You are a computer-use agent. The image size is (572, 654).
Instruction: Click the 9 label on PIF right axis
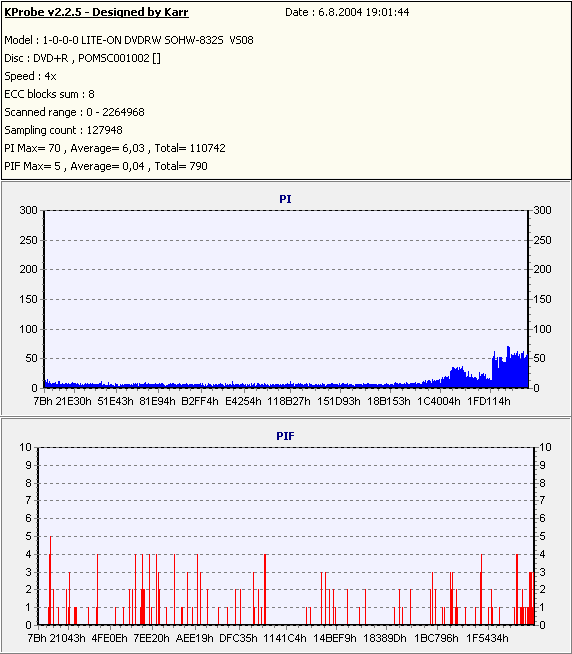[x=542, y=465]
